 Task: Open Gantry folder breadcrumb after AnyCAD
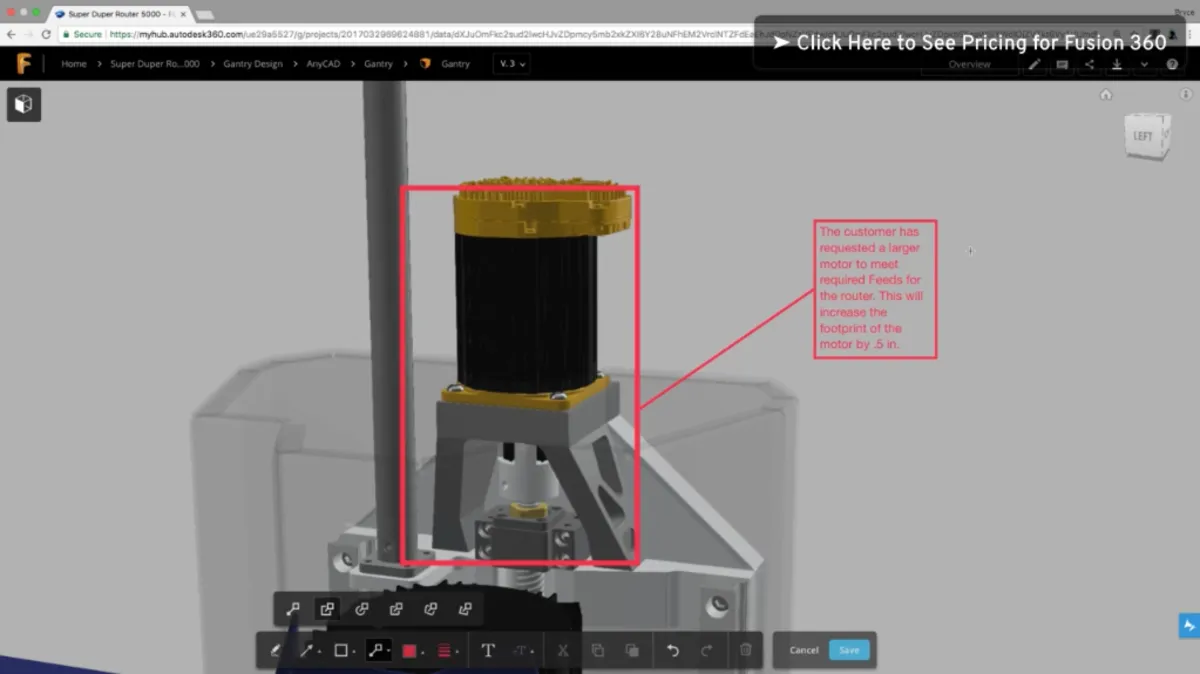378,63
